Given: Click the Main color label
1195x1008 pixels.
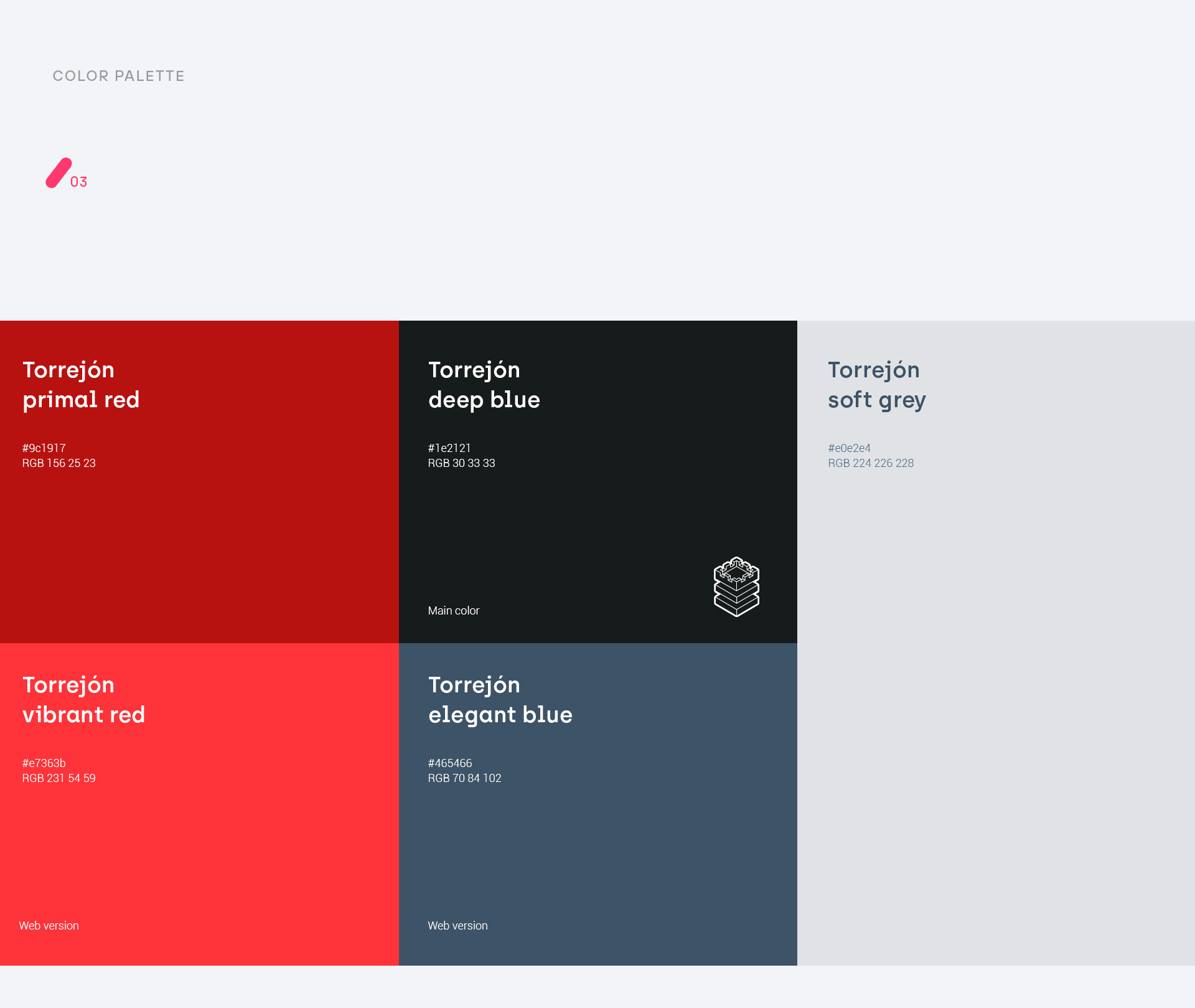Looking at the screenshot, I should 453,611.
